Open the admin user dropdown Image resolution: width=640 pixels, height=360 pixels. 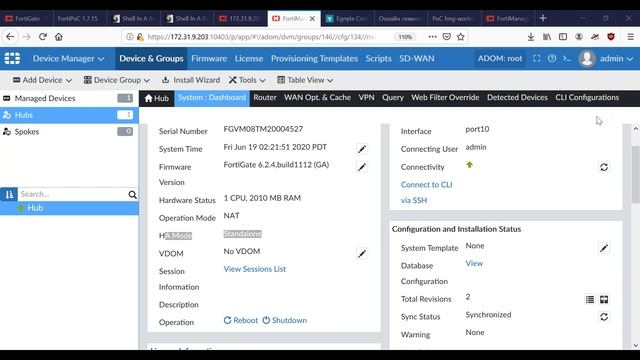tap(616, 58)
